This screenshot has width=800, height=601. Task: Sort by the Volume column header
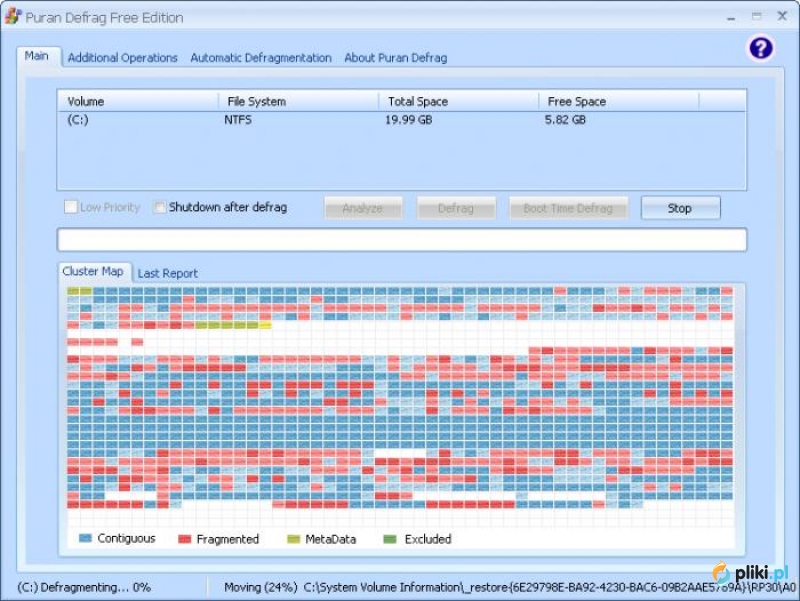pos(138,101)
